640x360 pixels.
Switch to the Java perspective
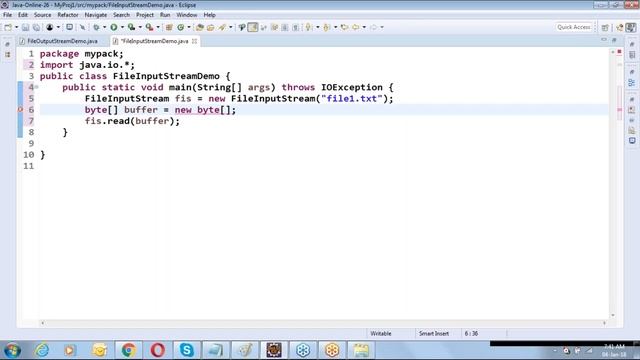click(631, 27)
